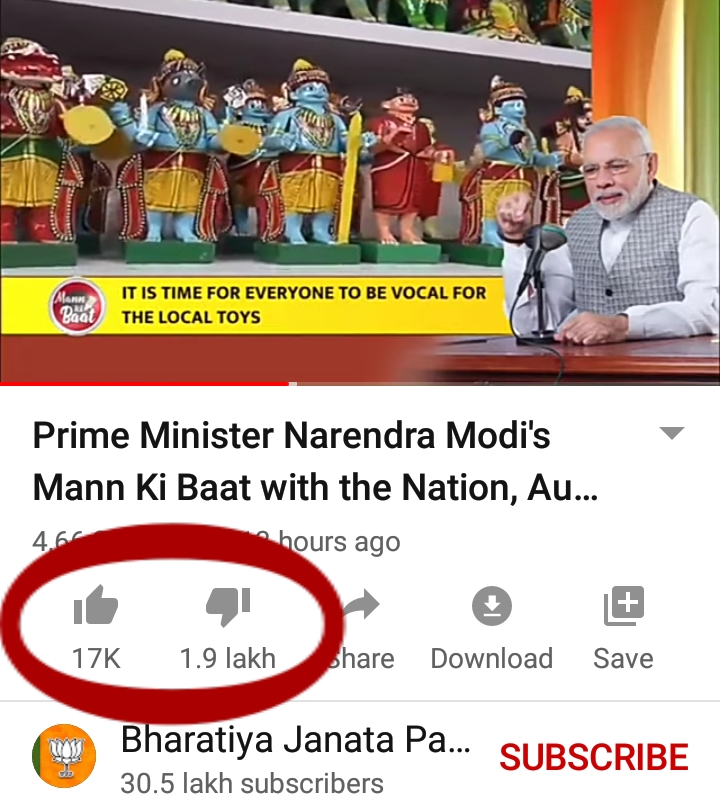This screenshot has width=720, height=807.
Task: Open the BJP lotus channel avatar
Action: tap(64, 756)
